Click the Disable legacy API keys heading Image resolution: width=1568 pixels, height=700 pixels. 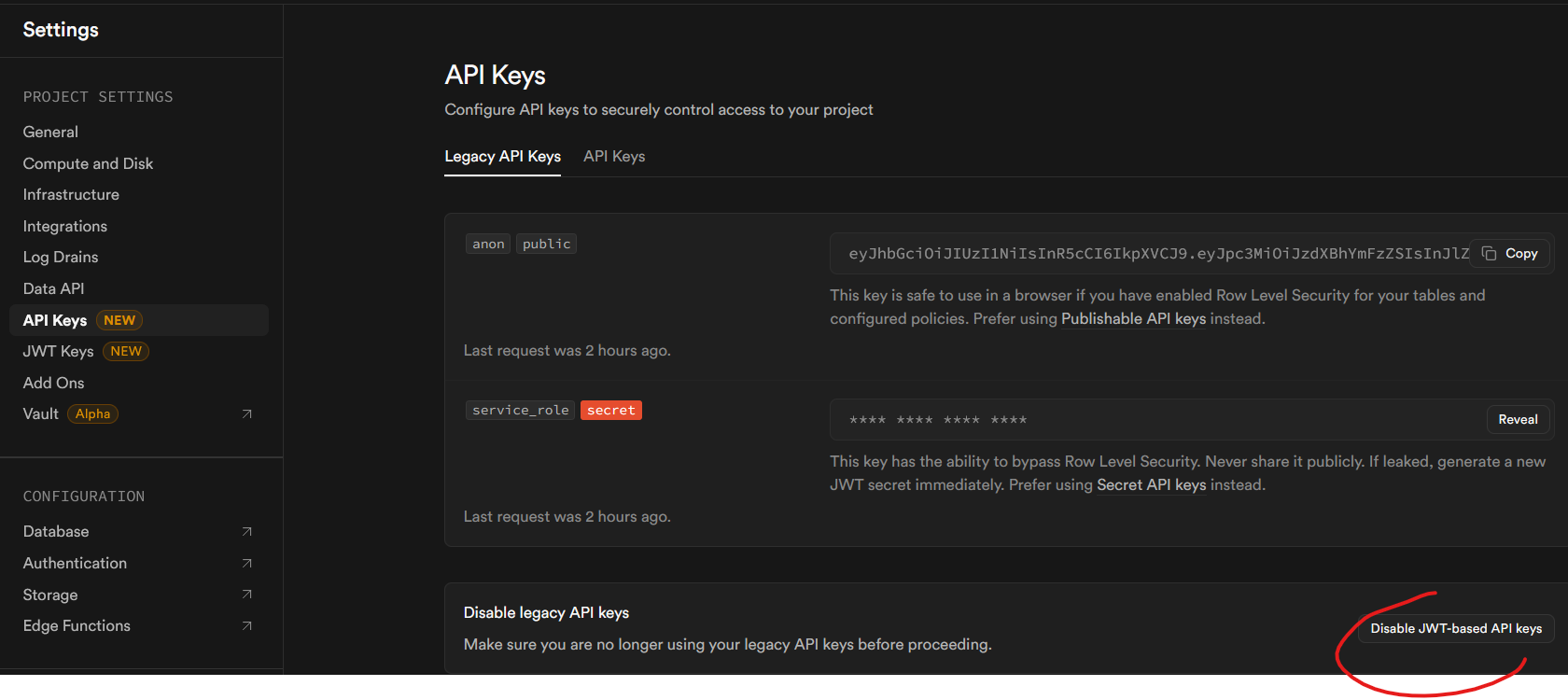point(546,612)
